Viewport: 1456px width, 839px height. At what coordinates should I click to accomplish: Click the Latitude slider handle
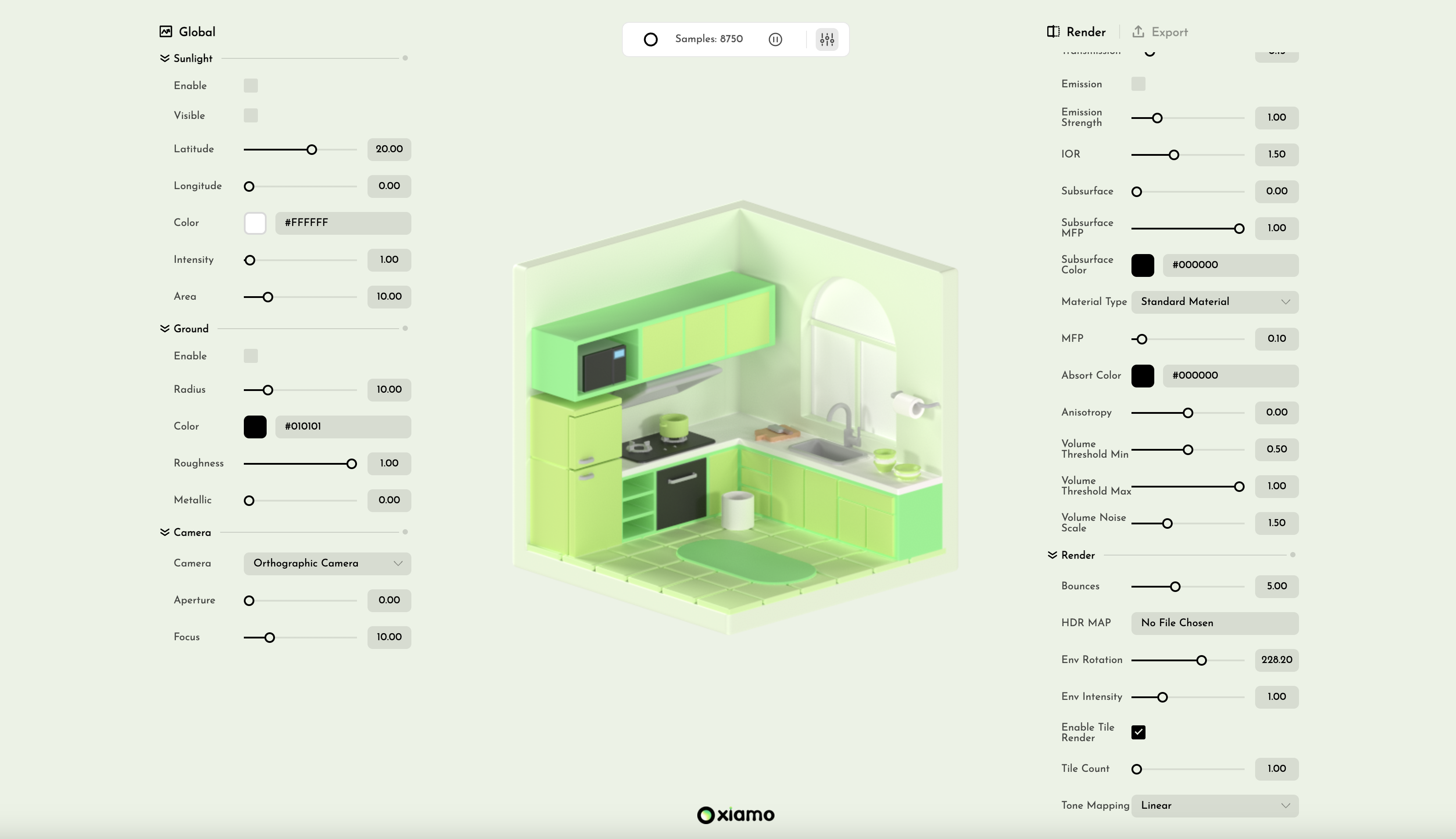[311, 150]
